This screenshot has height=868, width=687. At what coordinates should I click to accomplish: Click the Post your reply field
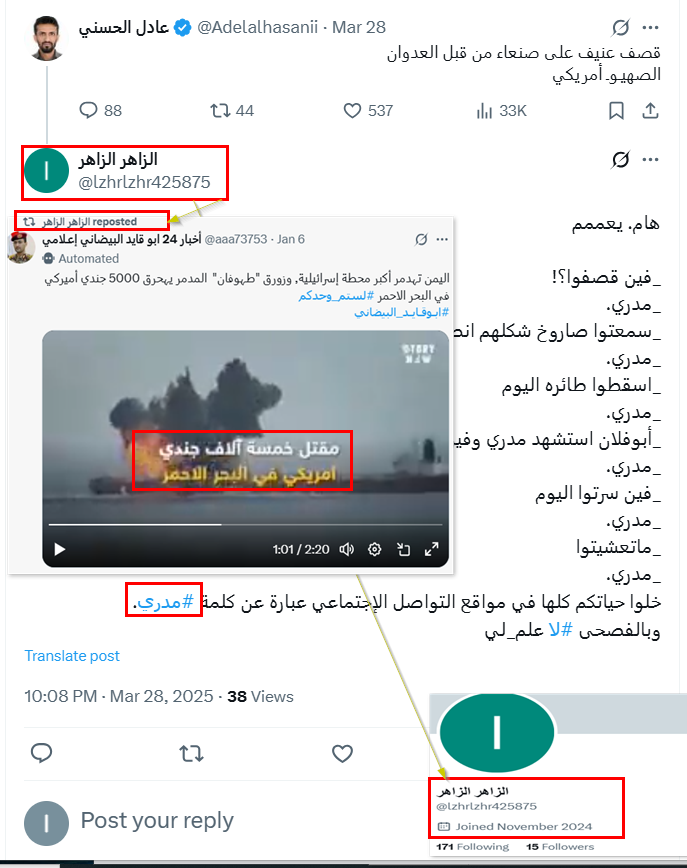(157, 820)
